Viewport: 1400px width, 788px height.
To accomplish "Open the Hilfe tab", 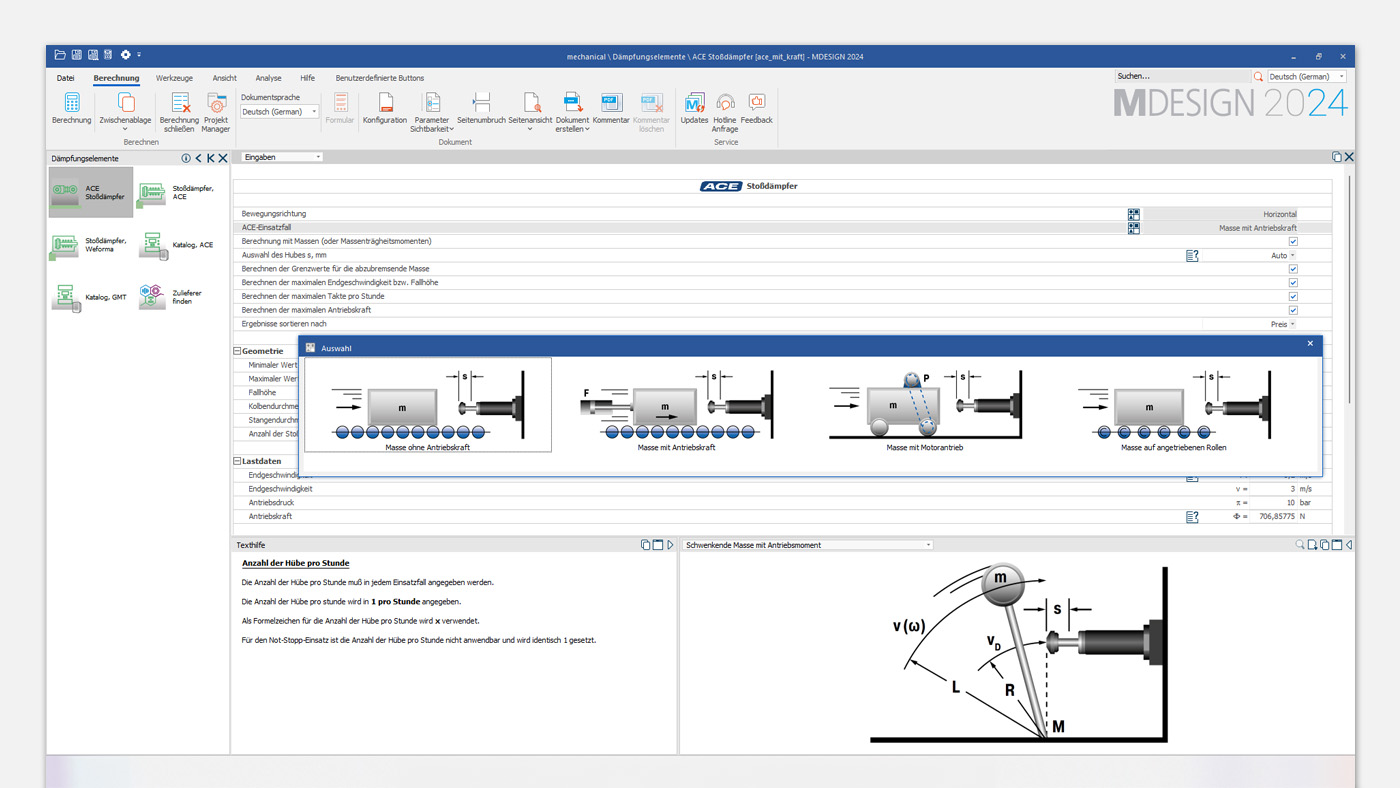I will (307, 78).
